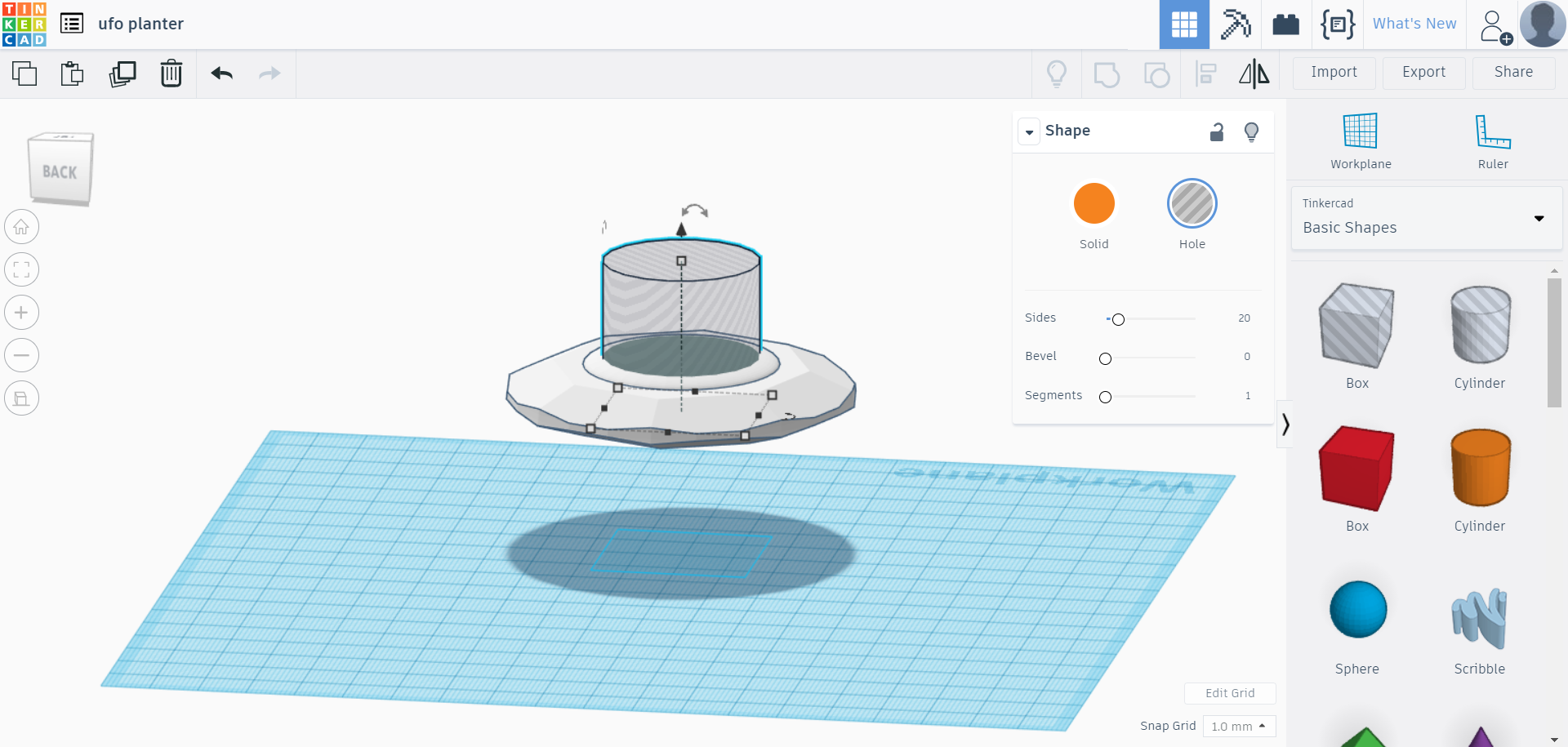Click the Tinkercad logo
The image size is (1568, 747).
tap(24, 24)
